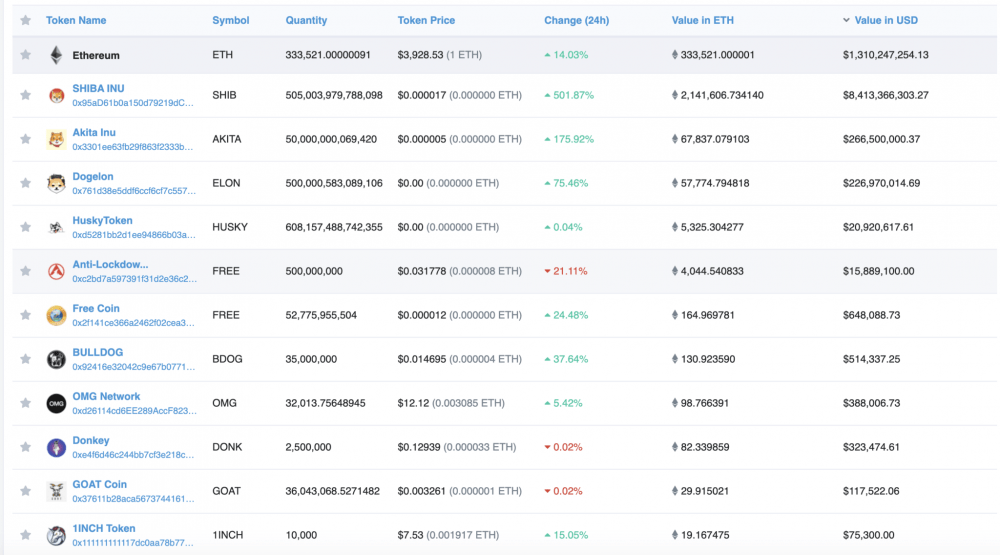
Task: Select HUSKY quantity 608,157,488,742,355
Action: [x=334, y=227]
